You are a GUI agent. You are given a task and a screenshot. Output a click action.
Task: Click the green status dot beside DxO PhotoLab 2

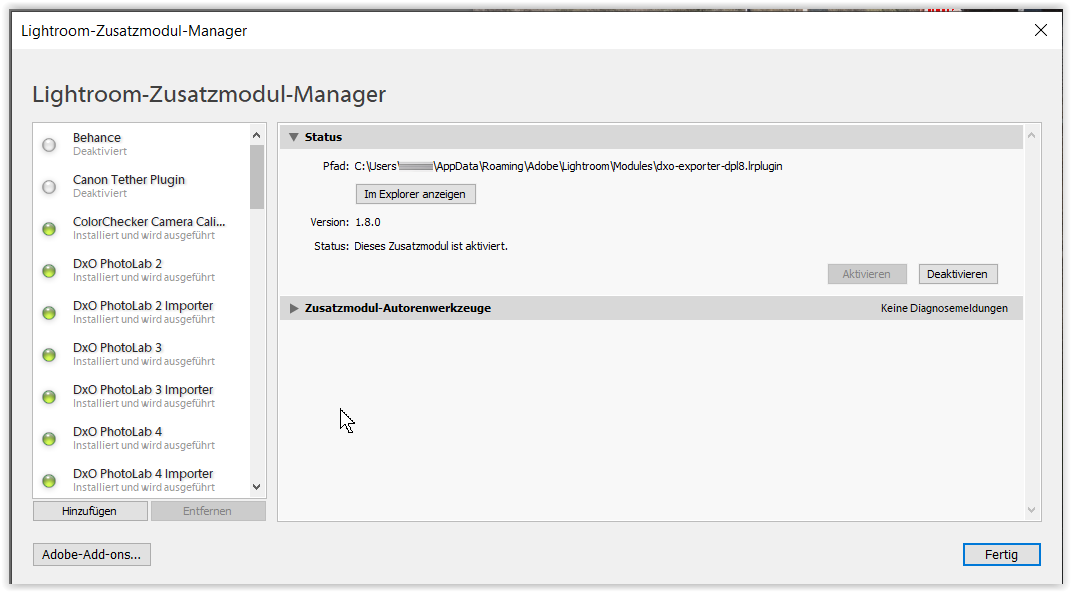pyautogui.click(x=49, y=271)
